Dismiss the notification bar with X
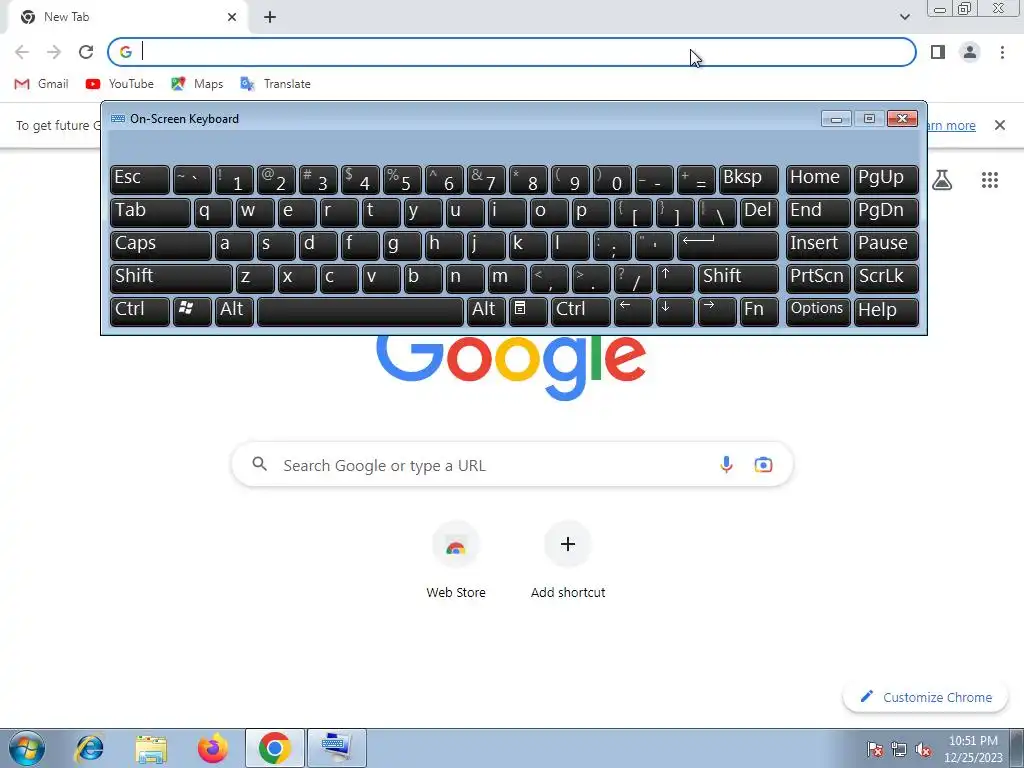 1000,125
